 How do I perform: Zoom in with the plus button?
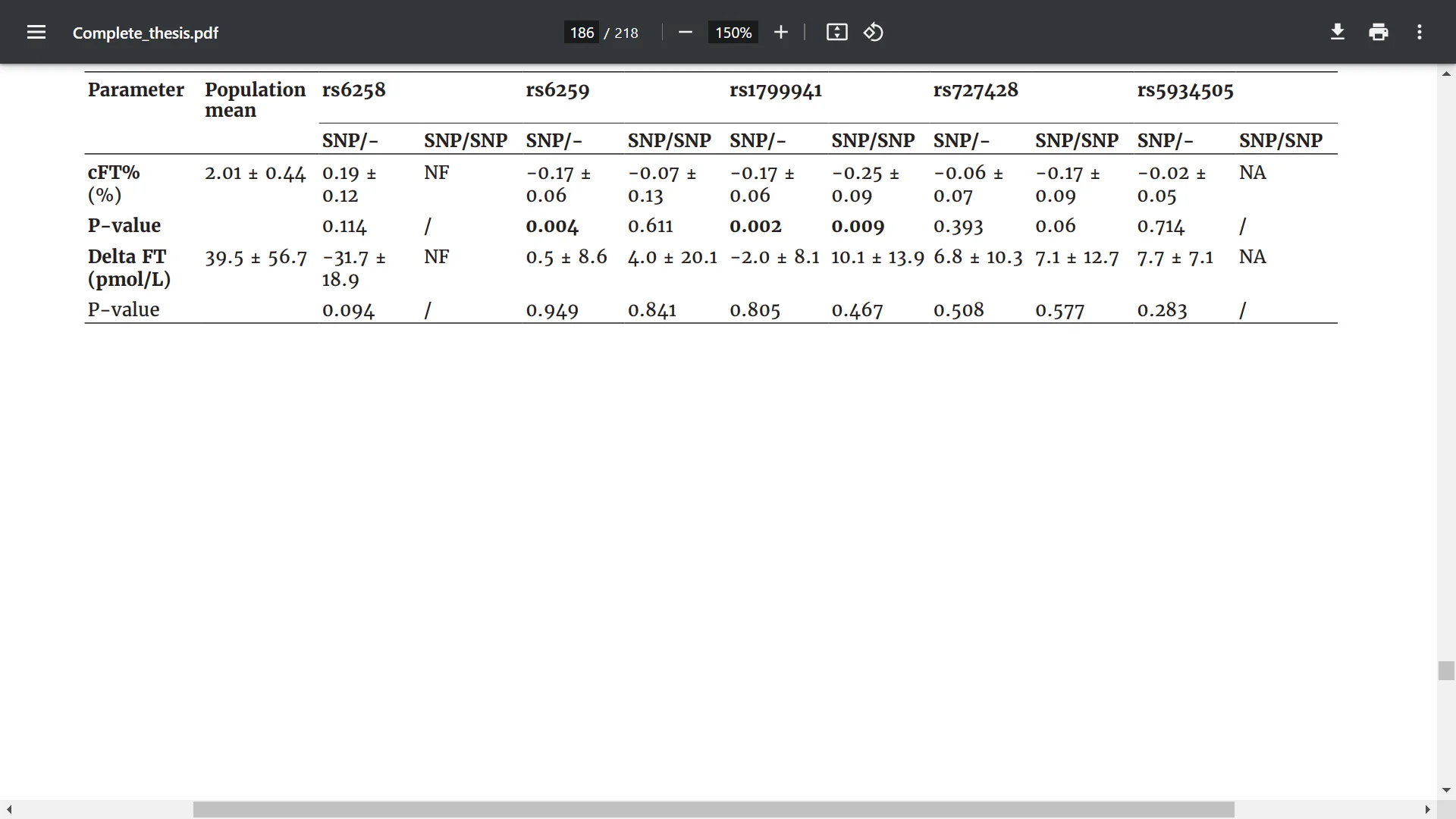pyautogui.click(x=781, y=32)
